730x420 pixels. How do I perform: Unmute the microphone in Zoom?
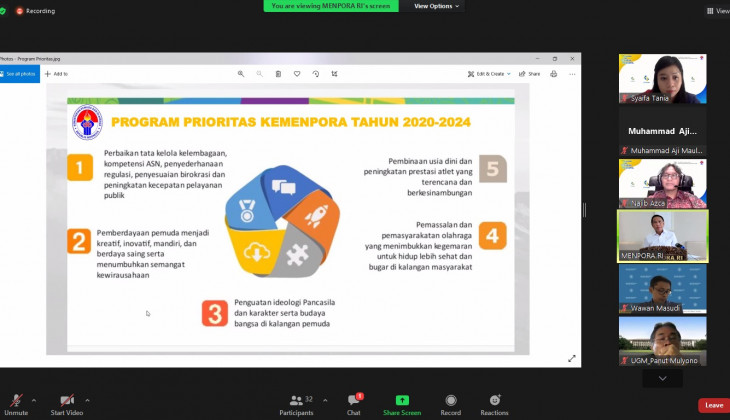(x=16, y=405)
